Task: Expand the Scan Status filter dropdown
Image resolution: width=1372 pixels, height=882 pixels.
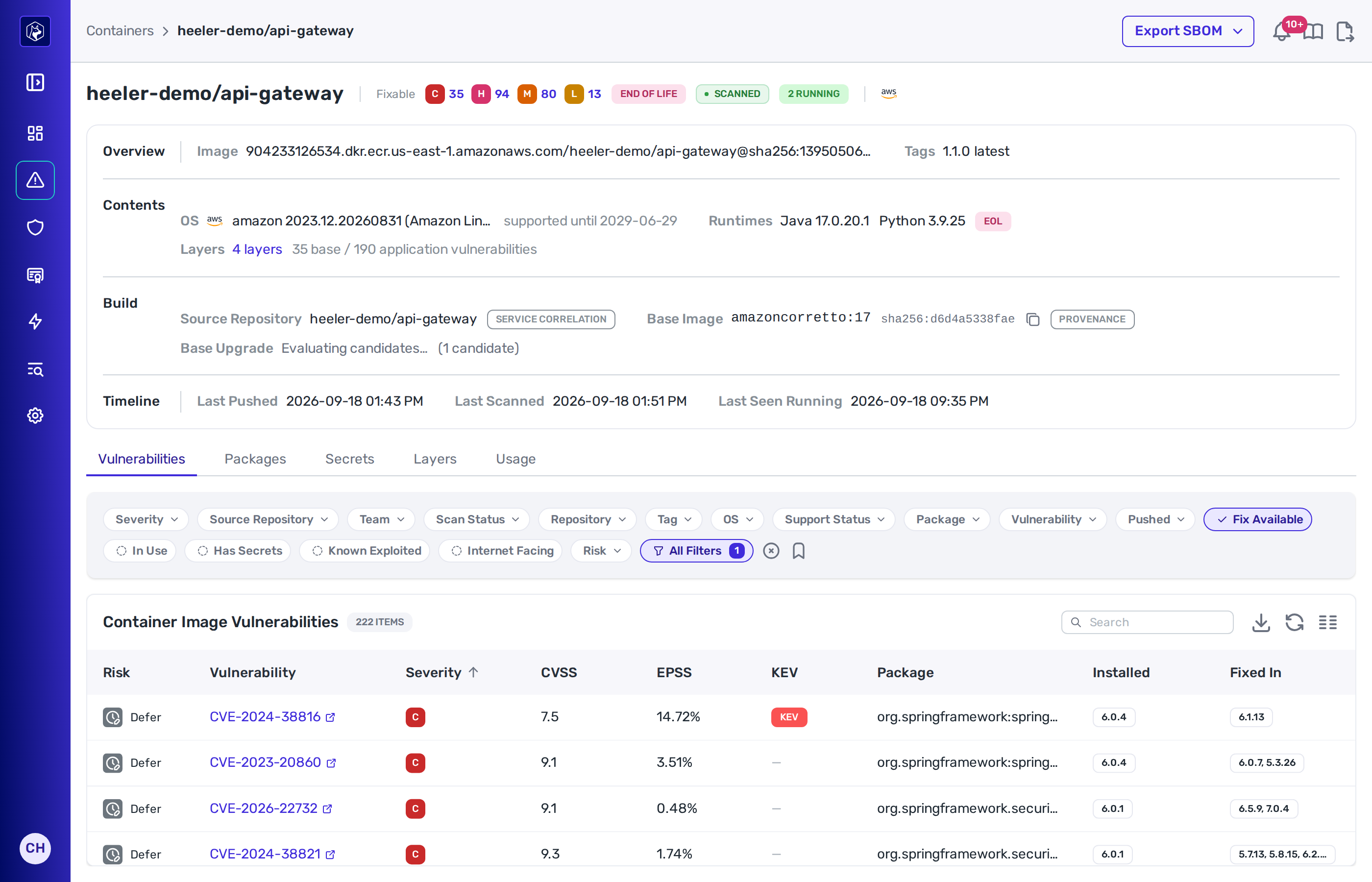Action: pyautogui.click(x=477, y=519)
